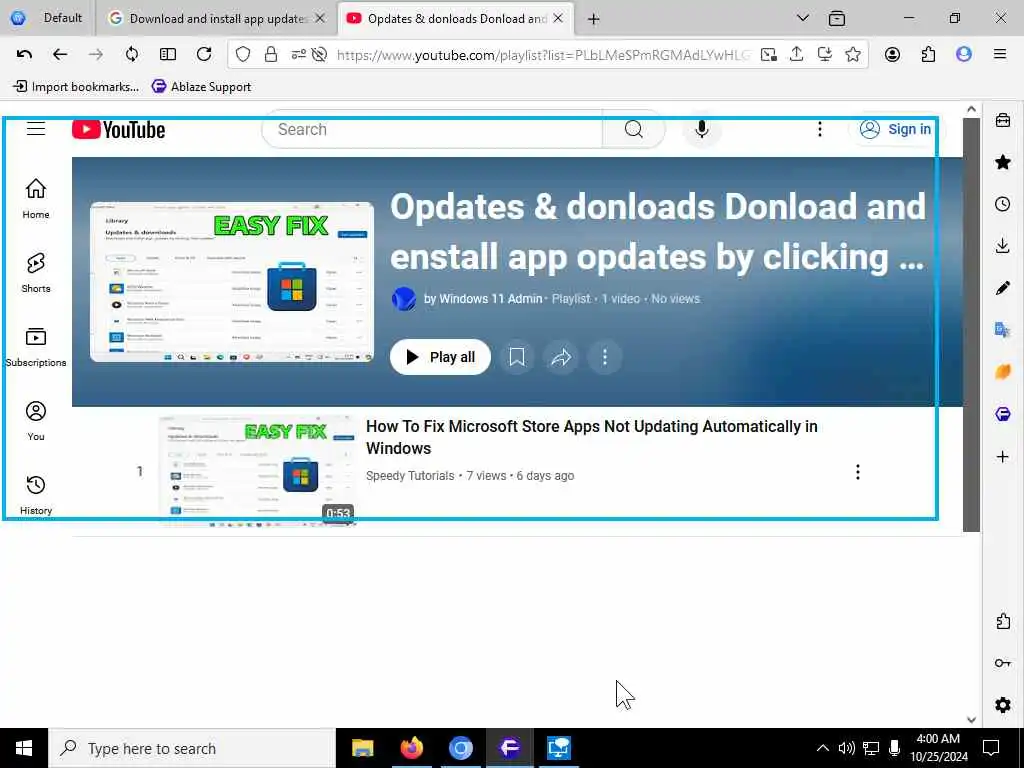The width and height of the screenshot is (1024, 768).
Task: Click the scrollbar down arrow
Action: click(971, 720)
